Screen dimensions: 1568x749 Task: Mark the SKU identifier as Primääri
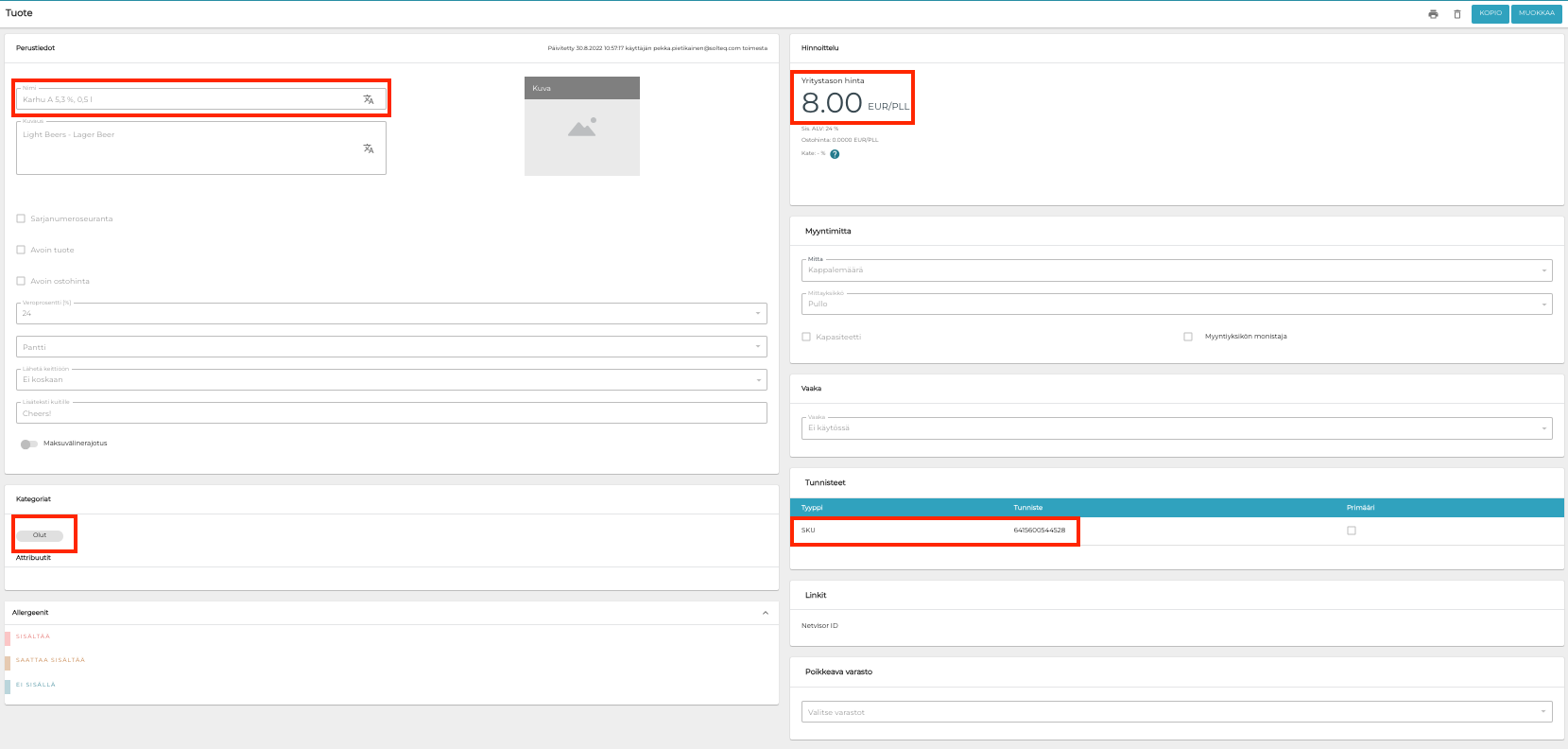1352,531
